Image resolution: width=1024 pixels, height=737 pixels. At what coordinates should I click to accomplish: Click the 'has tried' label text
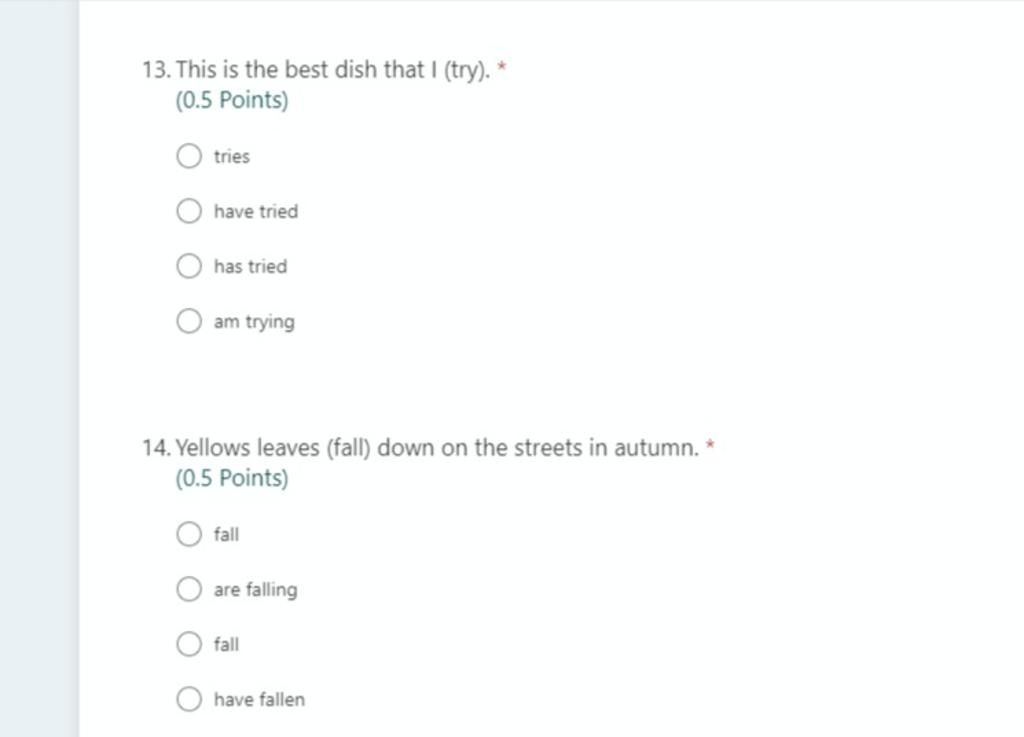250,266
